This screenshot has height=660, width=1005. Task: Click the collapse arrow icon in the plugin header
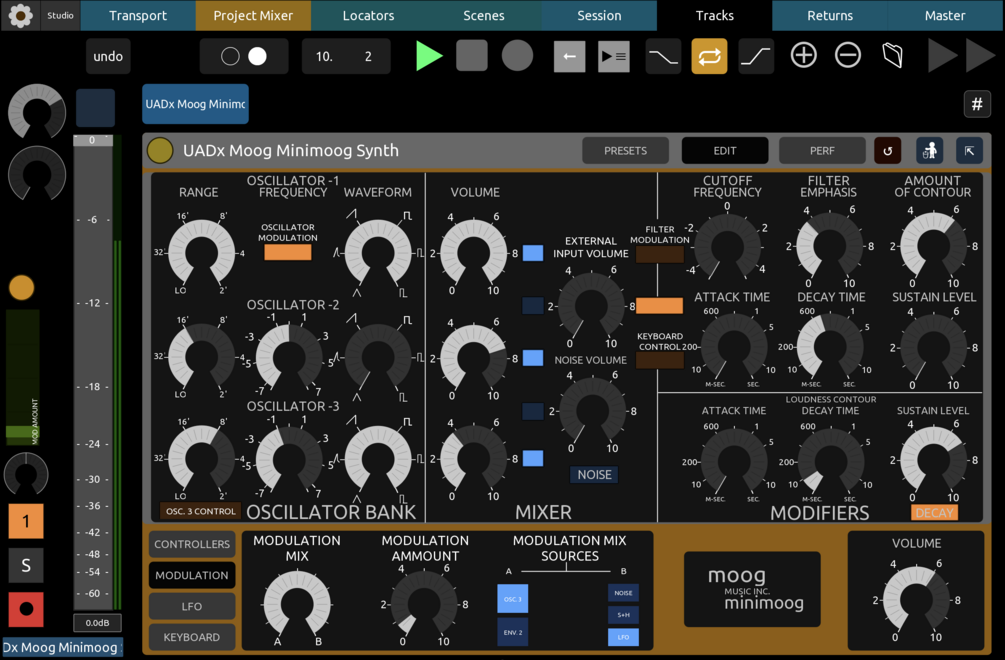969,151
